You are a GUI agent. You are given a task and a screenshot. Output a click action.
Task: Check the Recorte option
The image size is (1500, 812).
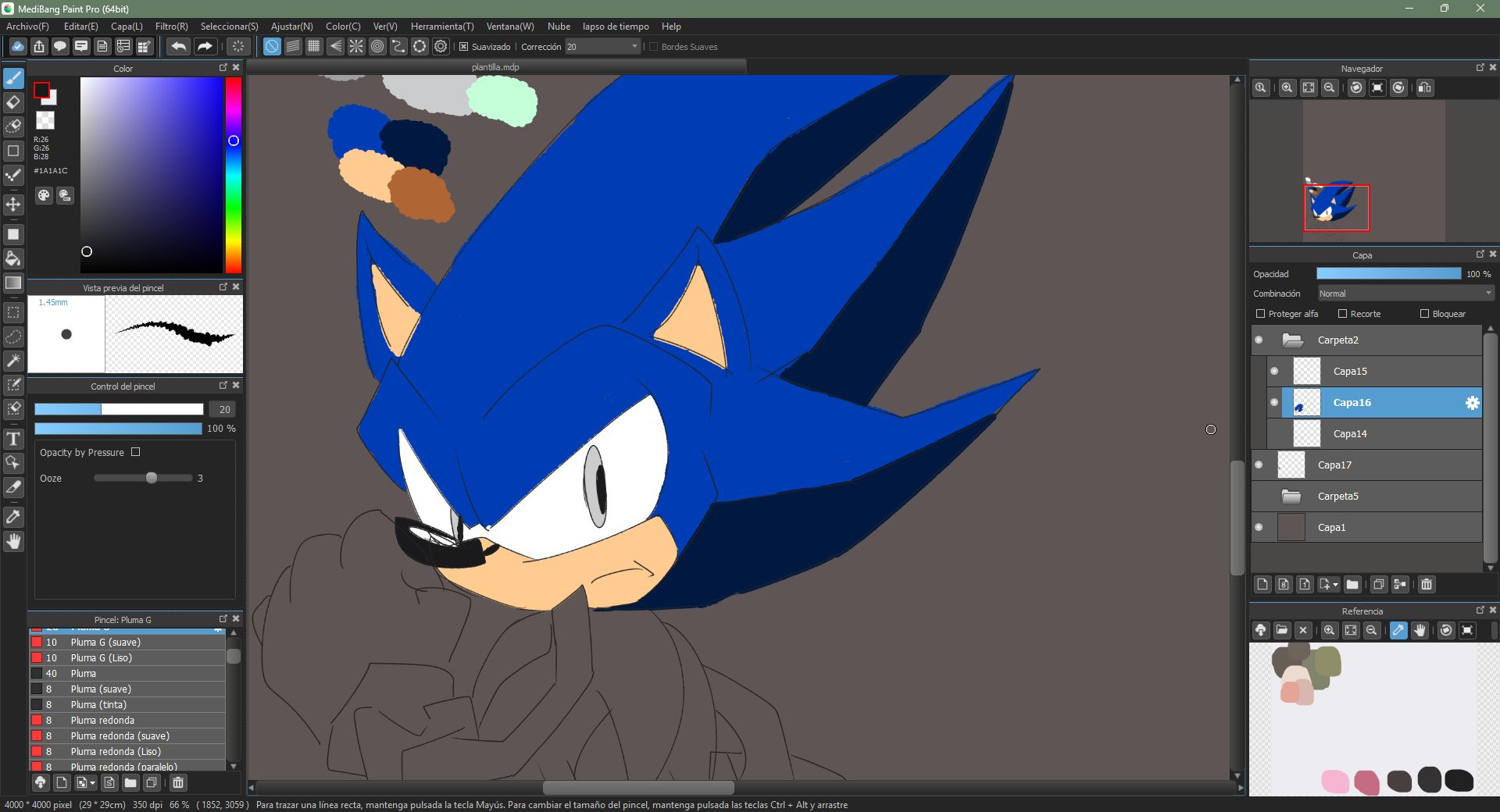pyautogui.click(x=1342, y=314)
